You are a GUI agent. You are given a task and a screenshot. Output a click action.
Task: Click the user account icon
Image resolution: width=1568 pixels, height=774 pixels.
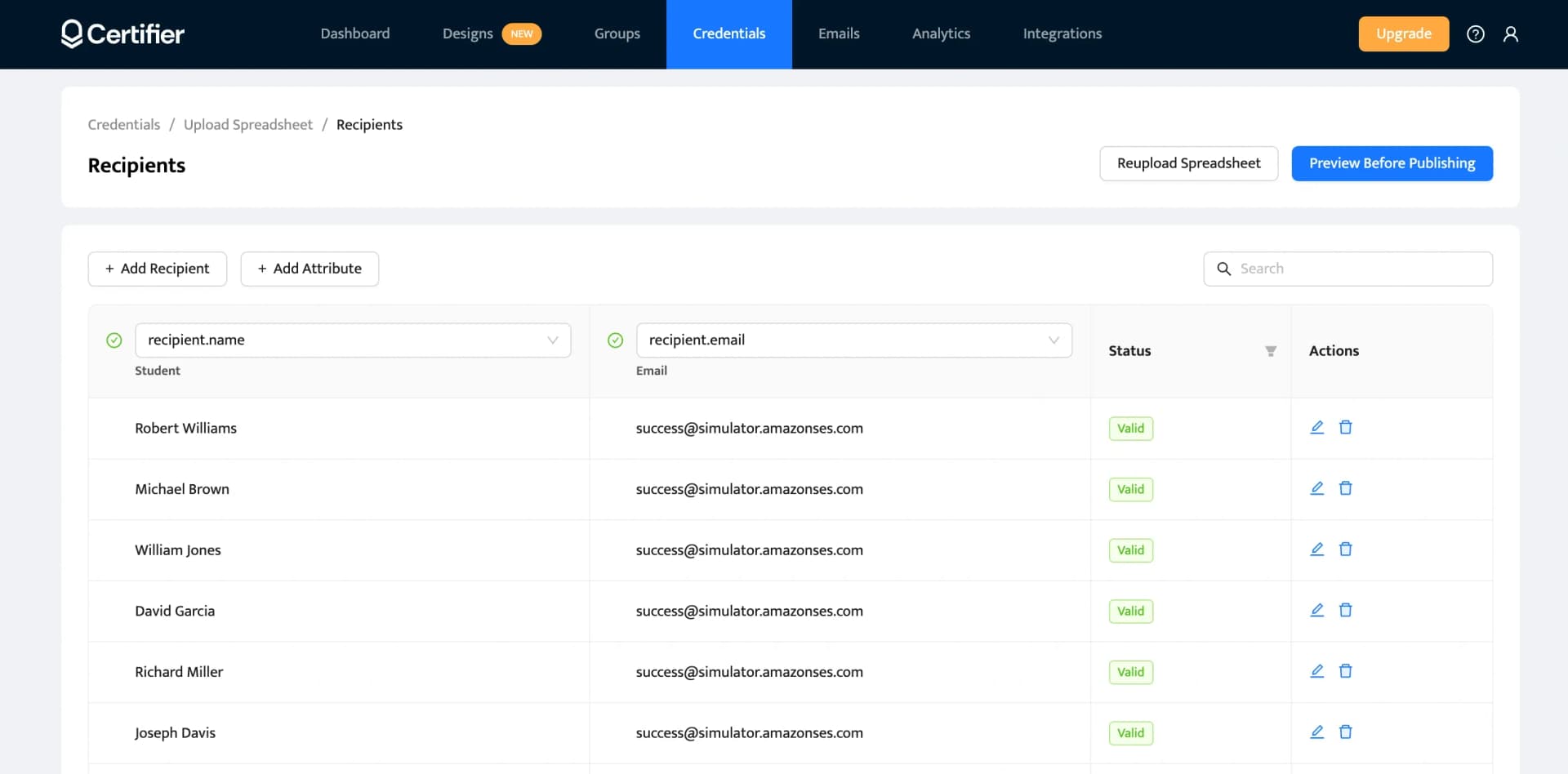[x=1511, y=33]
